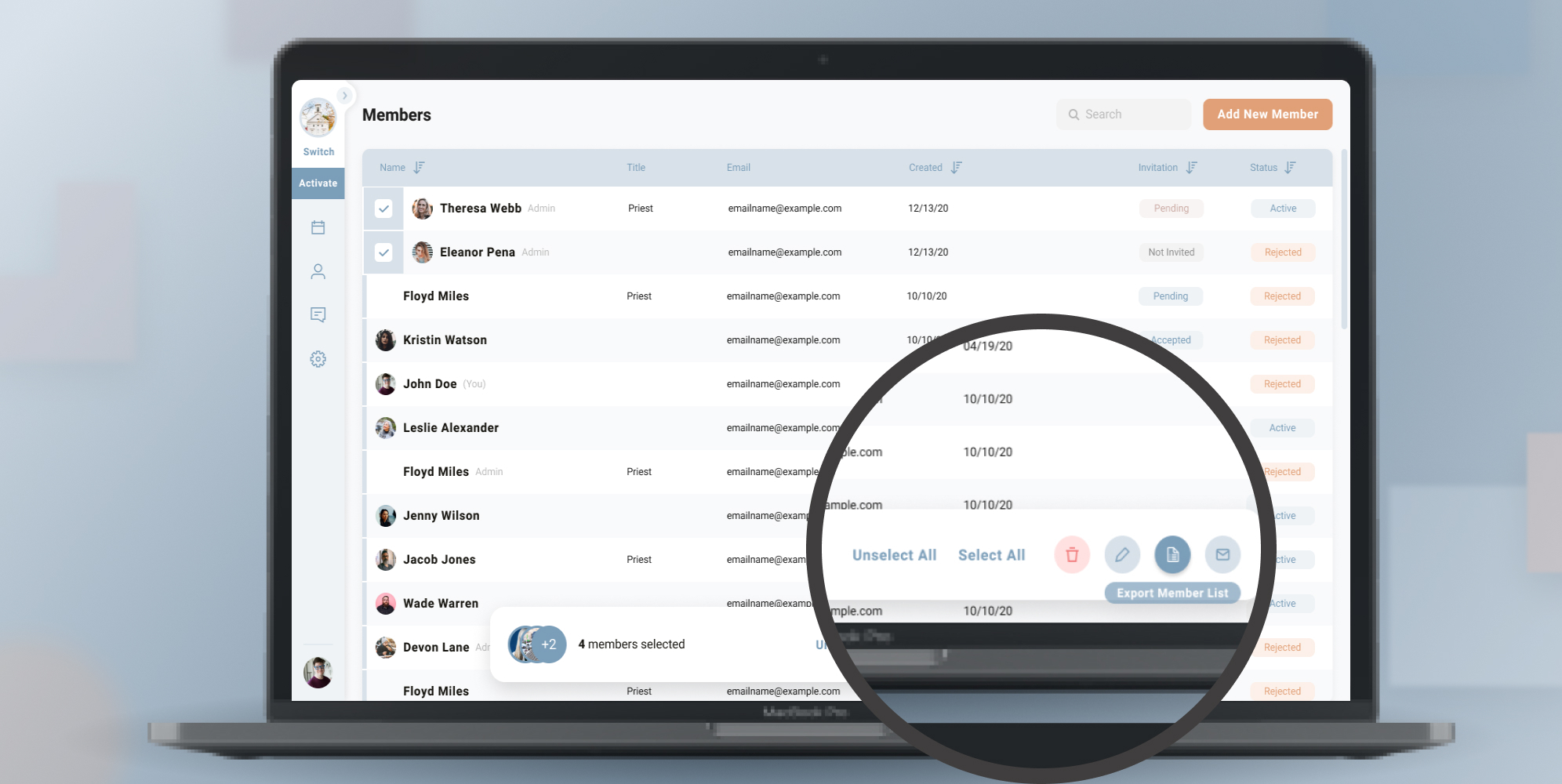Image resolution: width=1562 pixels, height=784 pixels.
Task: Open the messages chat icon
Action: click(318, 314)
